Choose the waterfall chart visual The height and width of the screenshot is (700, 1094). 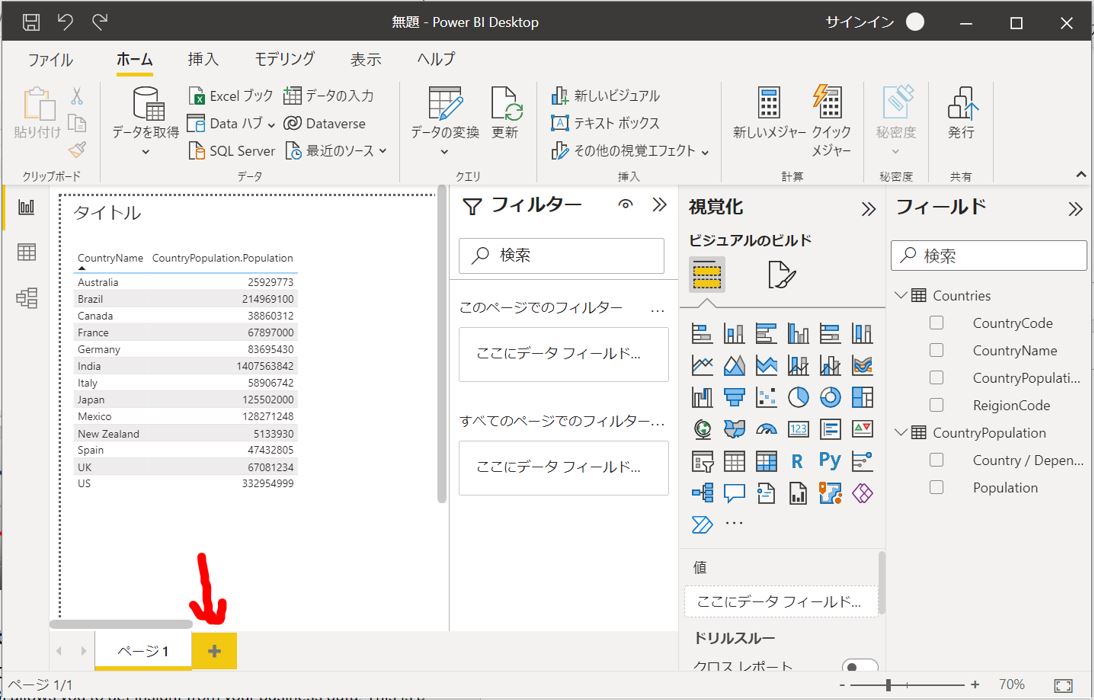(x=702, y=397)
